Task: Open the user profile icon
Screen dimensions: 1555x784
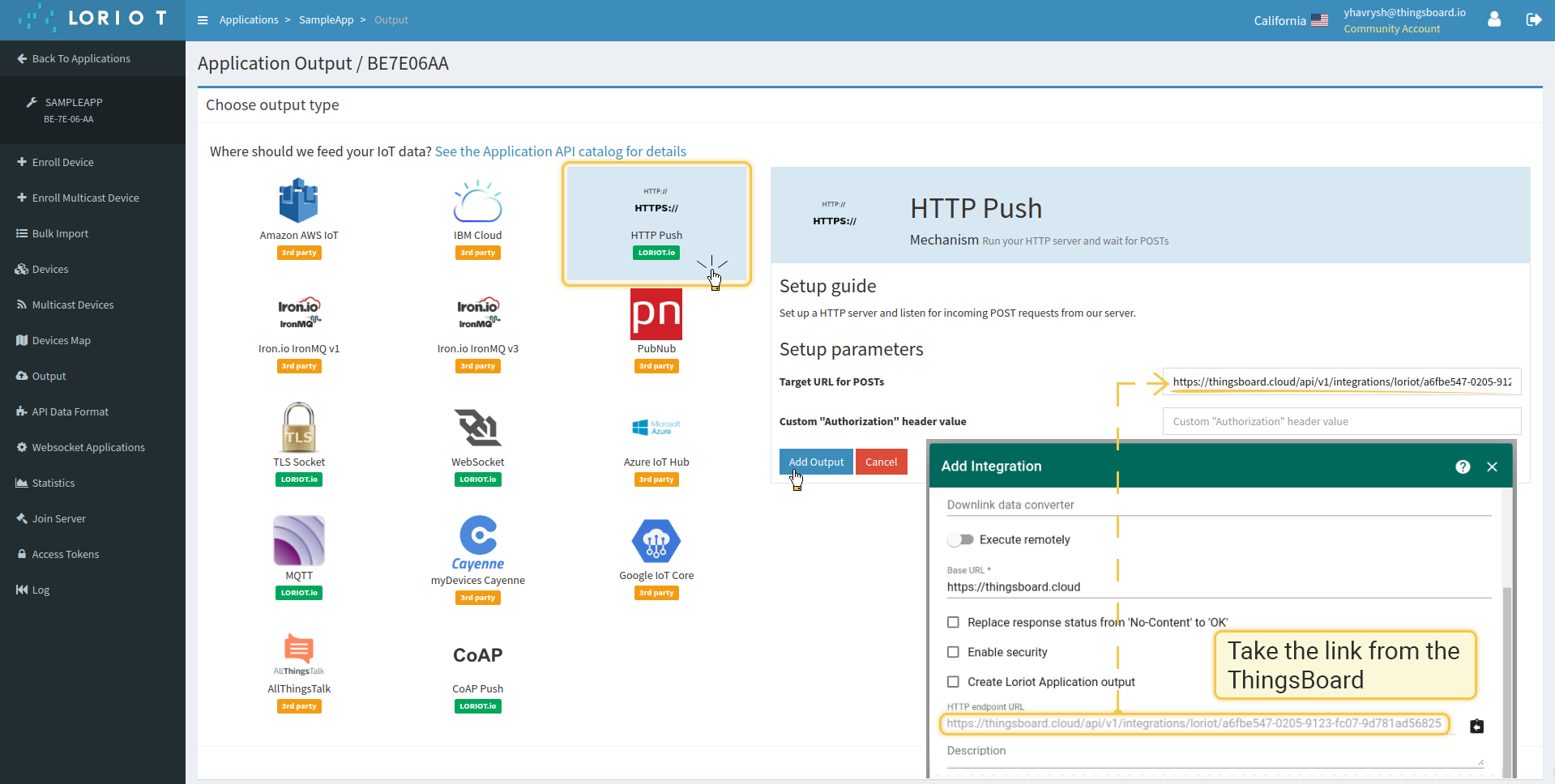Action: (1494, 19)
